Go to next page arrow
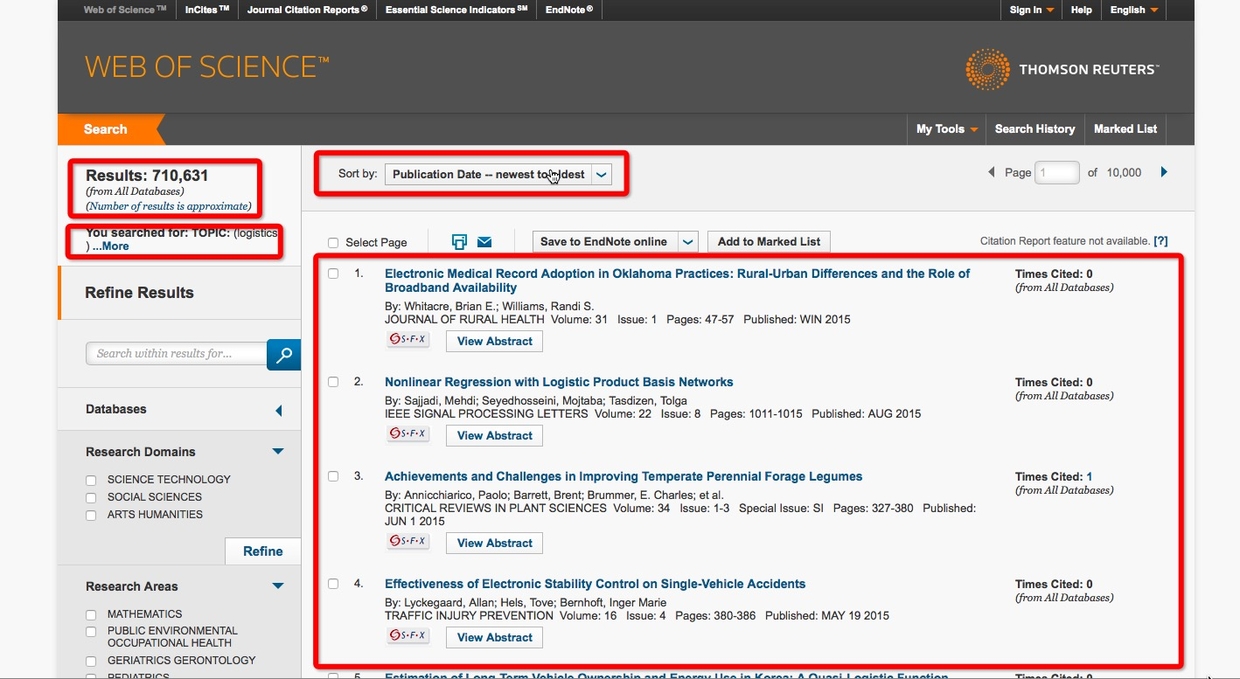 coord(1164,172)
